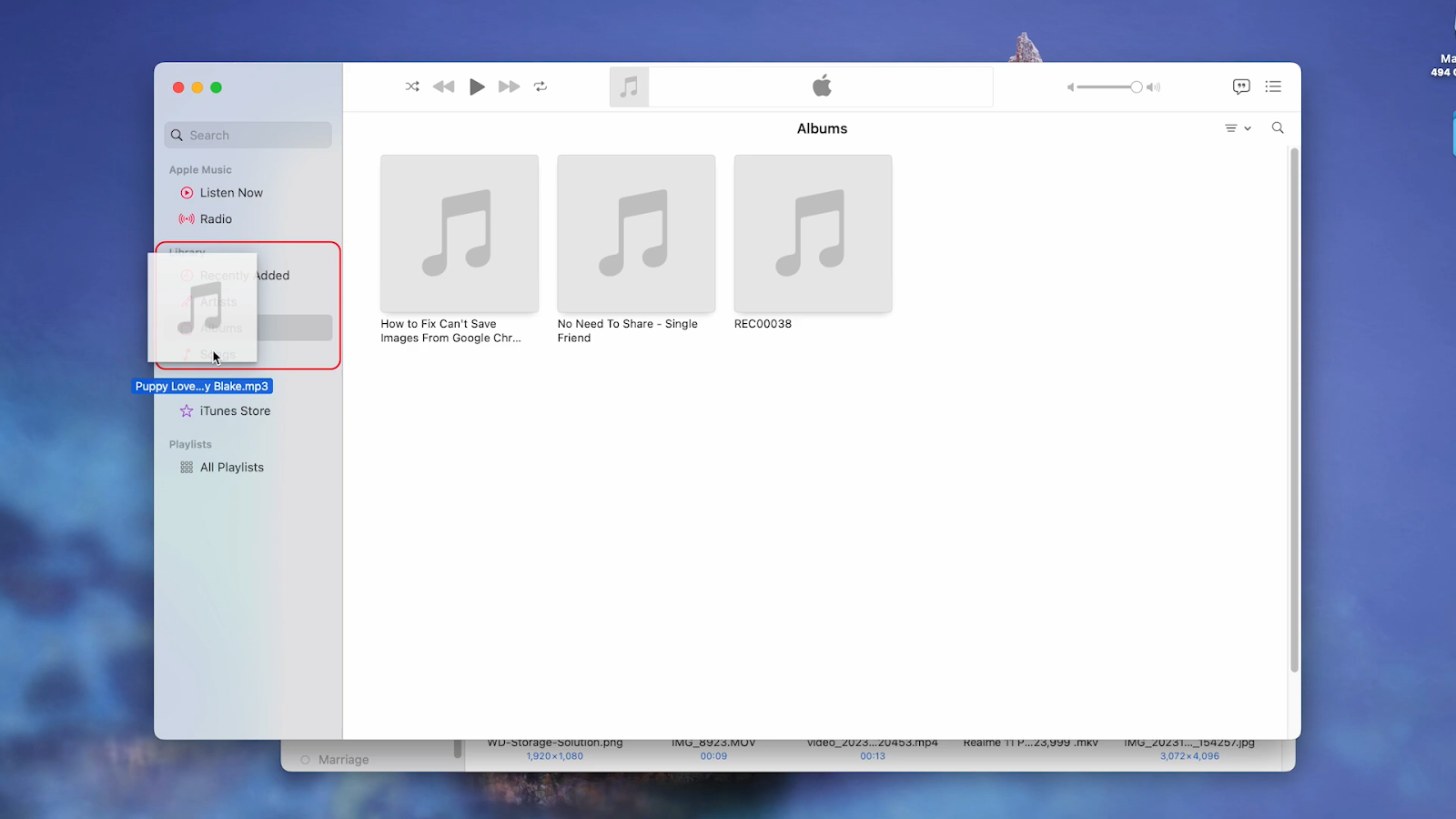Start playback with the play button
Screen dimensions: 1456x819
tap(477, 86)
